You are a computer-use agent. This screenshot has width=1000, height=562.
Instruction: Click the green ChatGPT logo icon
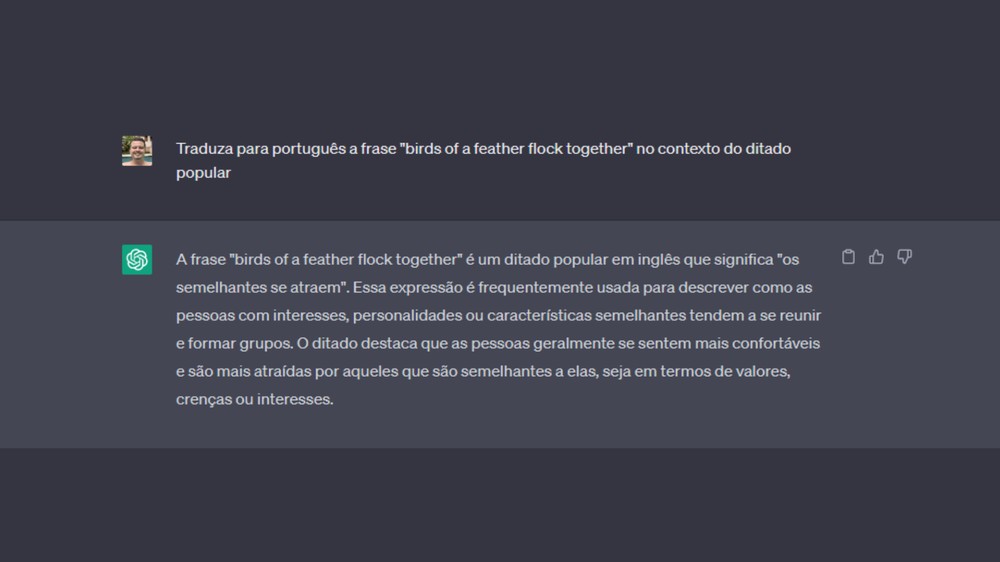point(137,259)
